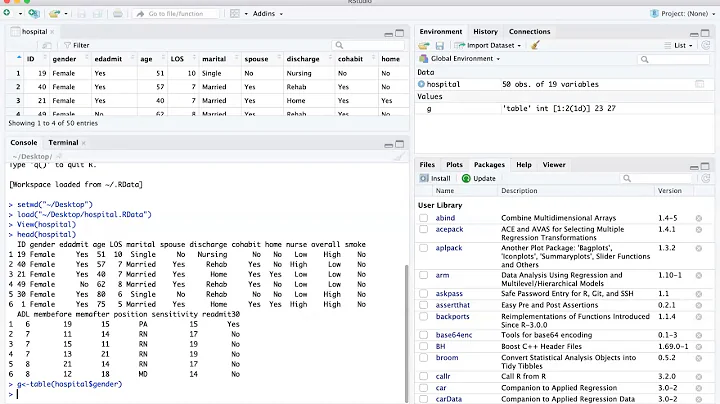
Task: Click the data viewer search field
Action: (368, 45)
